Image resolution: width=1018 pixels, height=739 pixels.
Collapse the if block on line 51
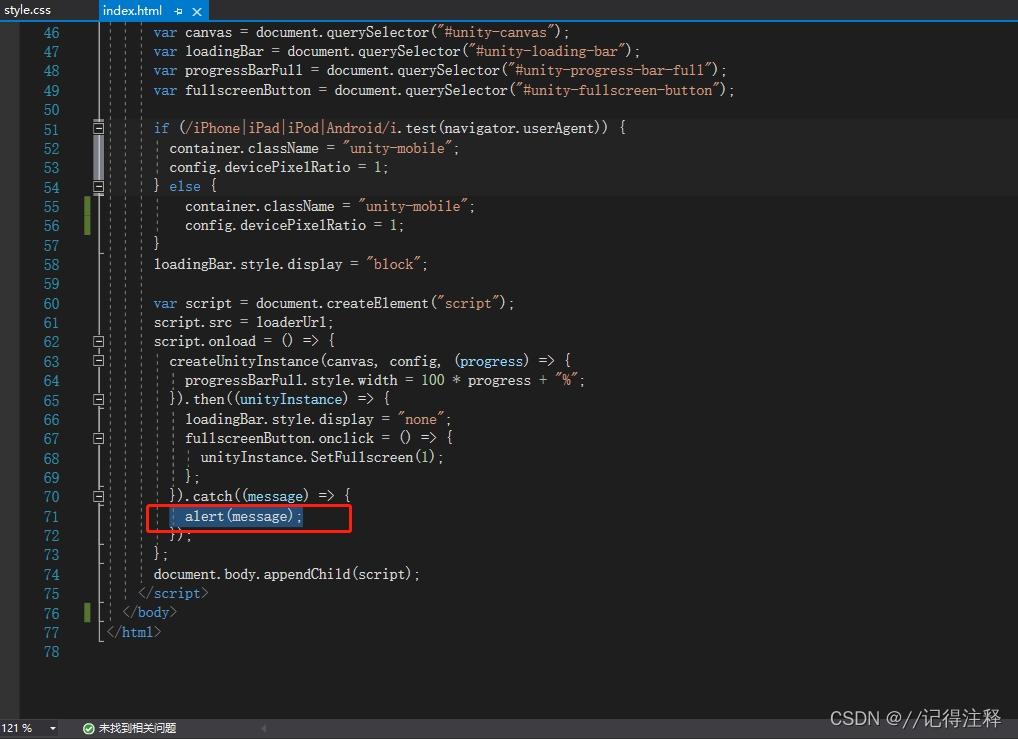[x=99, y=128]
